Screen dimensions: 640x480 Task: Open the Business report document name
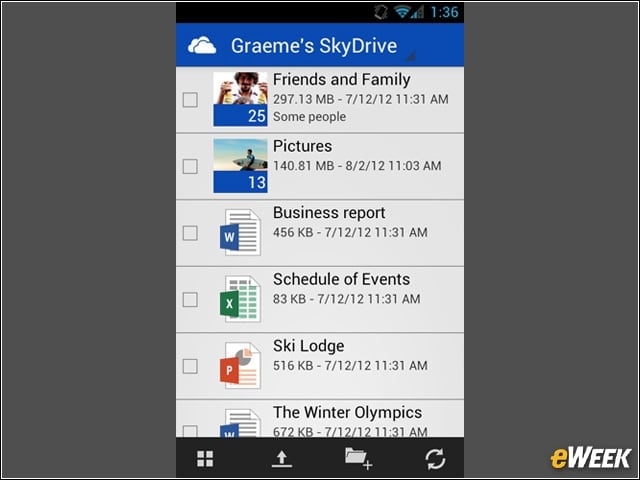point(329,213)
